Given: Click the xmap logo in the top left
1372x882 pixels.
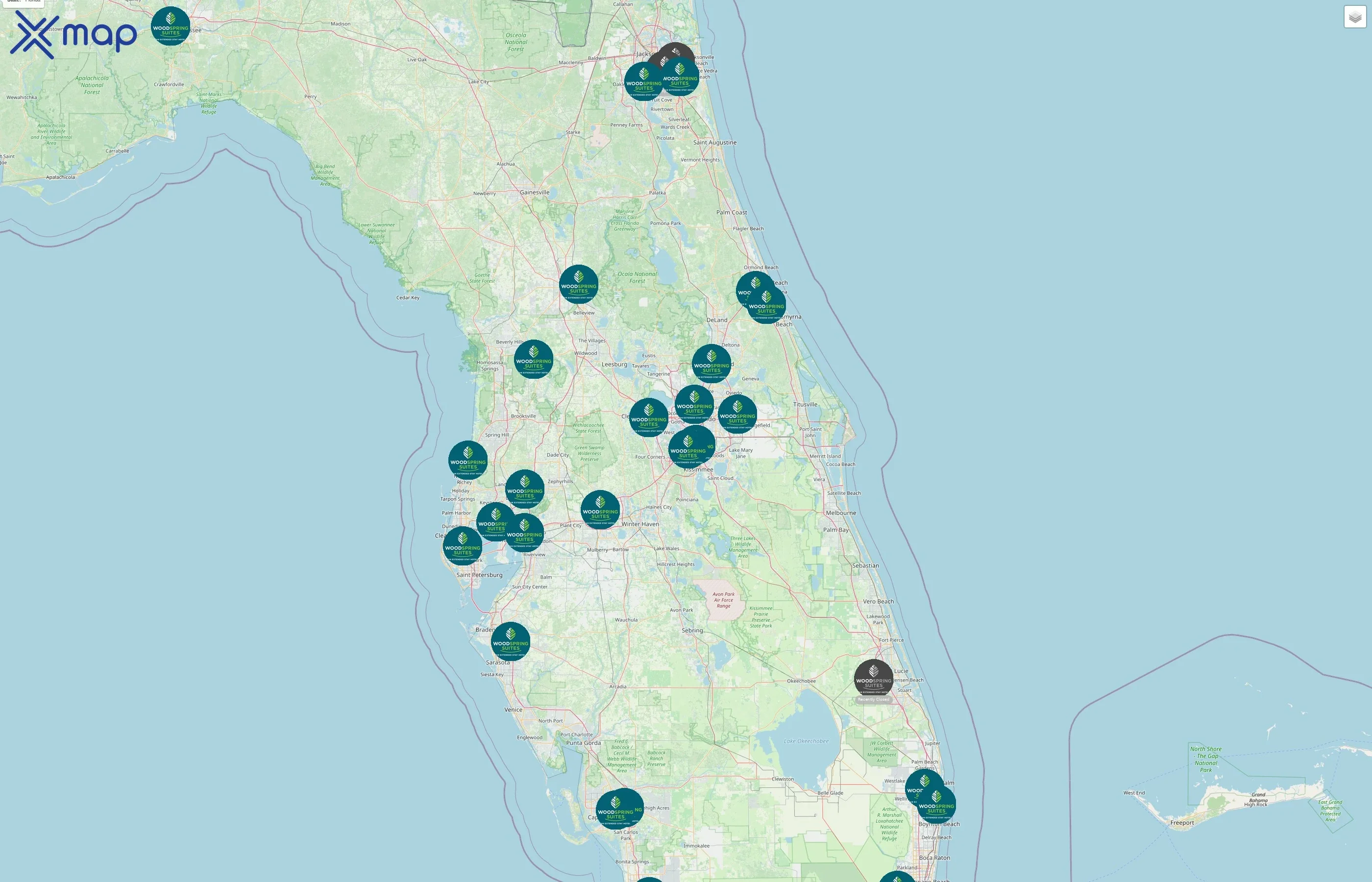Looking at the screenshot, I should click(72, 34).
